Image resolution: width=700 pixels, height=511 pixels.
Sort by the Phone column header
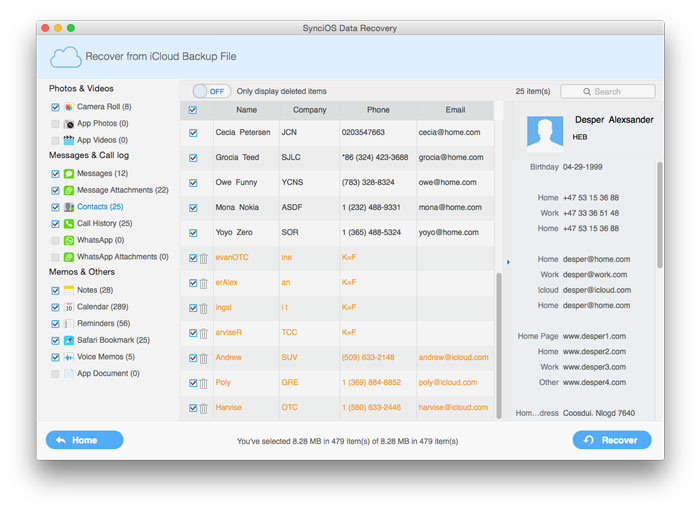click(378, 110)
